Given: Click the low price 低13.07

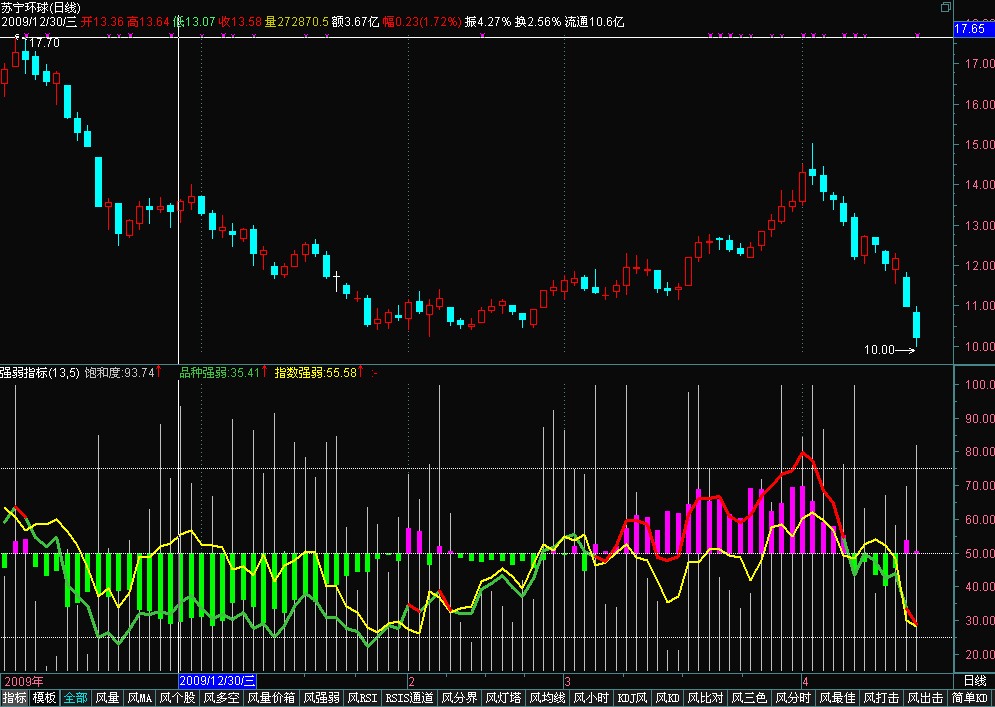Looking at the screenshot, I should (x=194, y=22).
